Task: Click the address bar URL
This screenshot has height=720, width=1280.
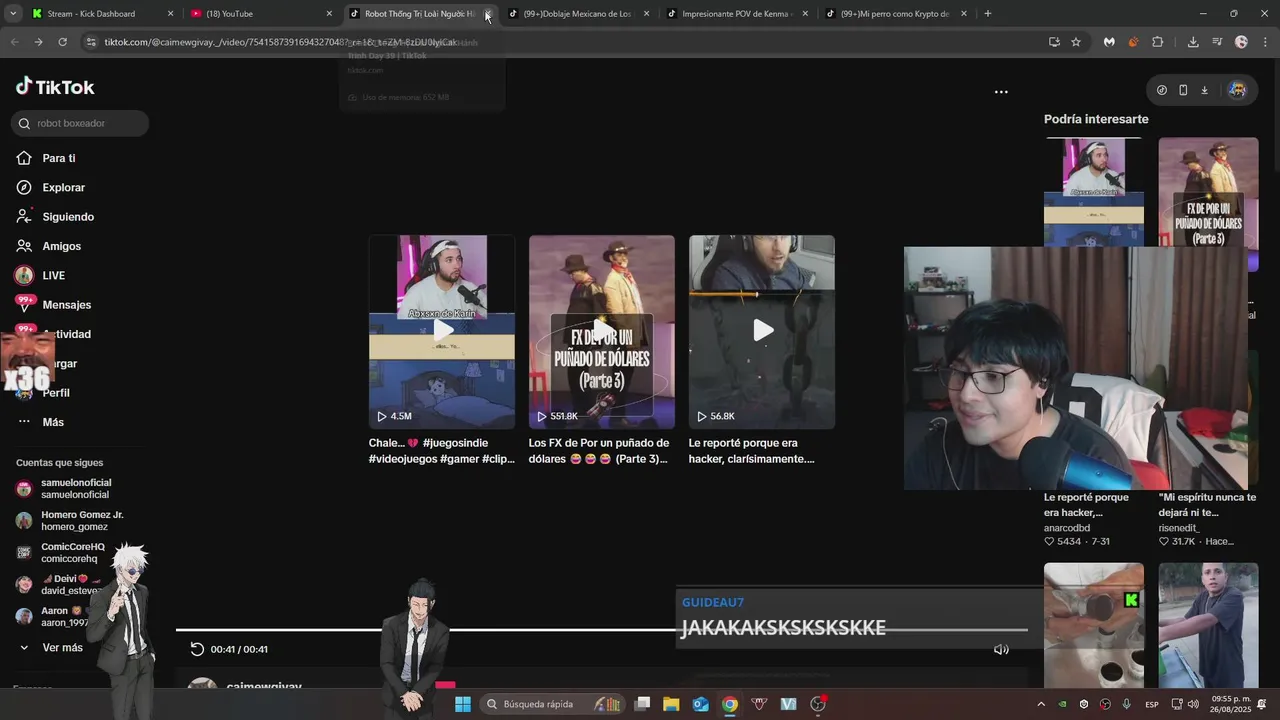Action: 280,42
